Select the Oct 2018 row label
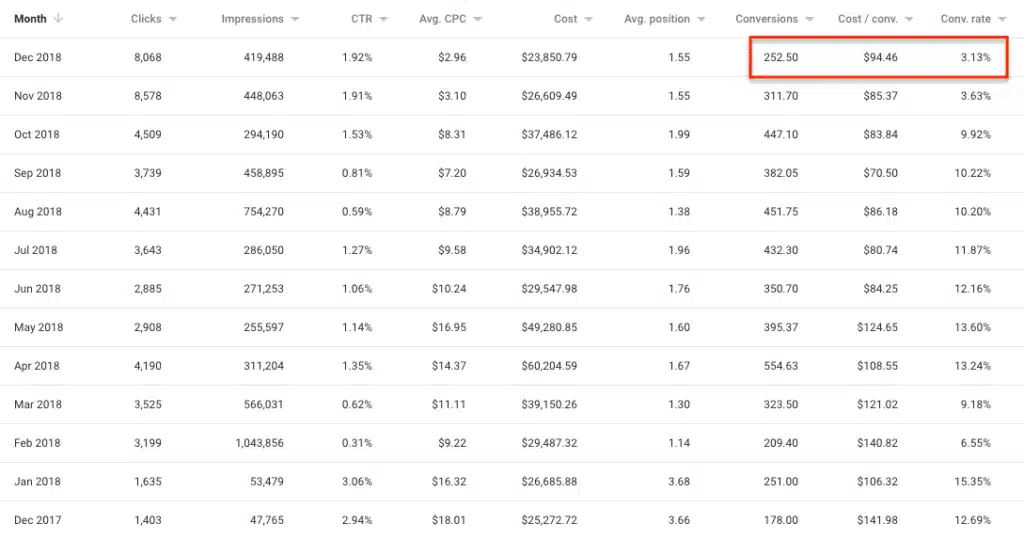The height and width of the screenshot is (539, 1024). click(37, 135)
